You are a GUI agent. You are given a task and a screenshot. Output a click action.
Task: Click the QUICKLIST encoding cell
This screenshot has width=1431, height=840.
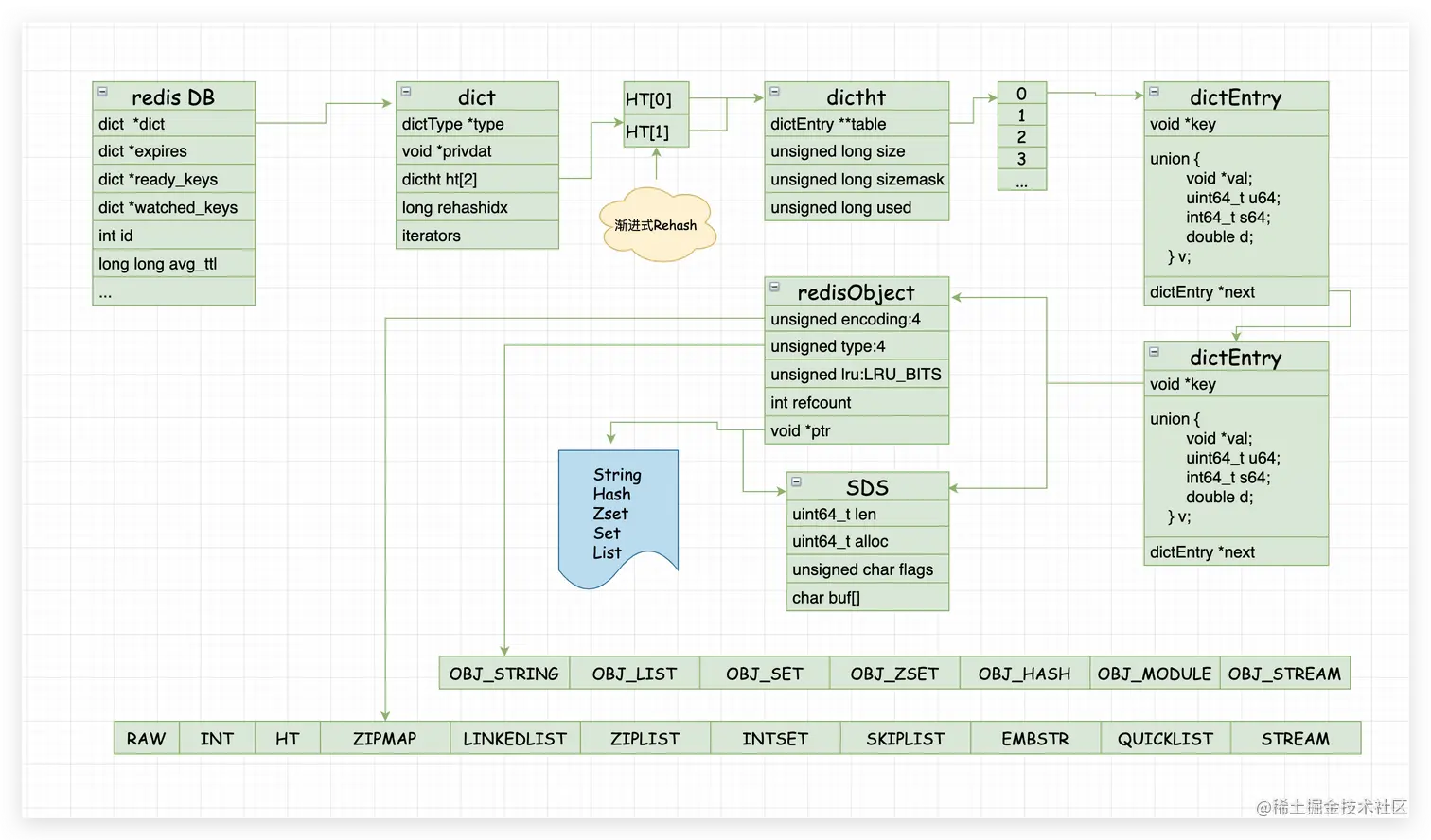[x=1166, y=739]
